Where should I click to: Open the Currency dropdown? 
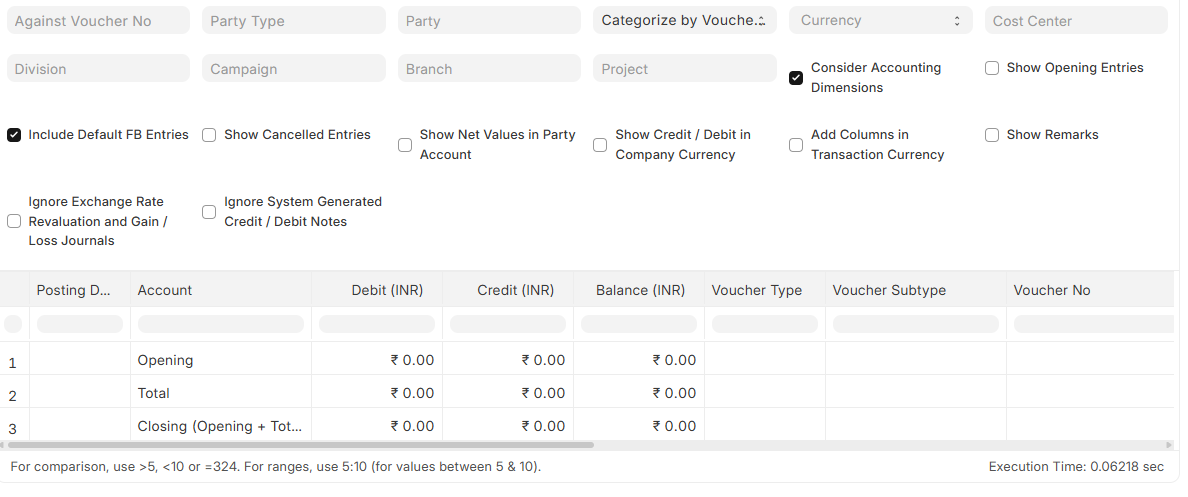pos(880,21)
